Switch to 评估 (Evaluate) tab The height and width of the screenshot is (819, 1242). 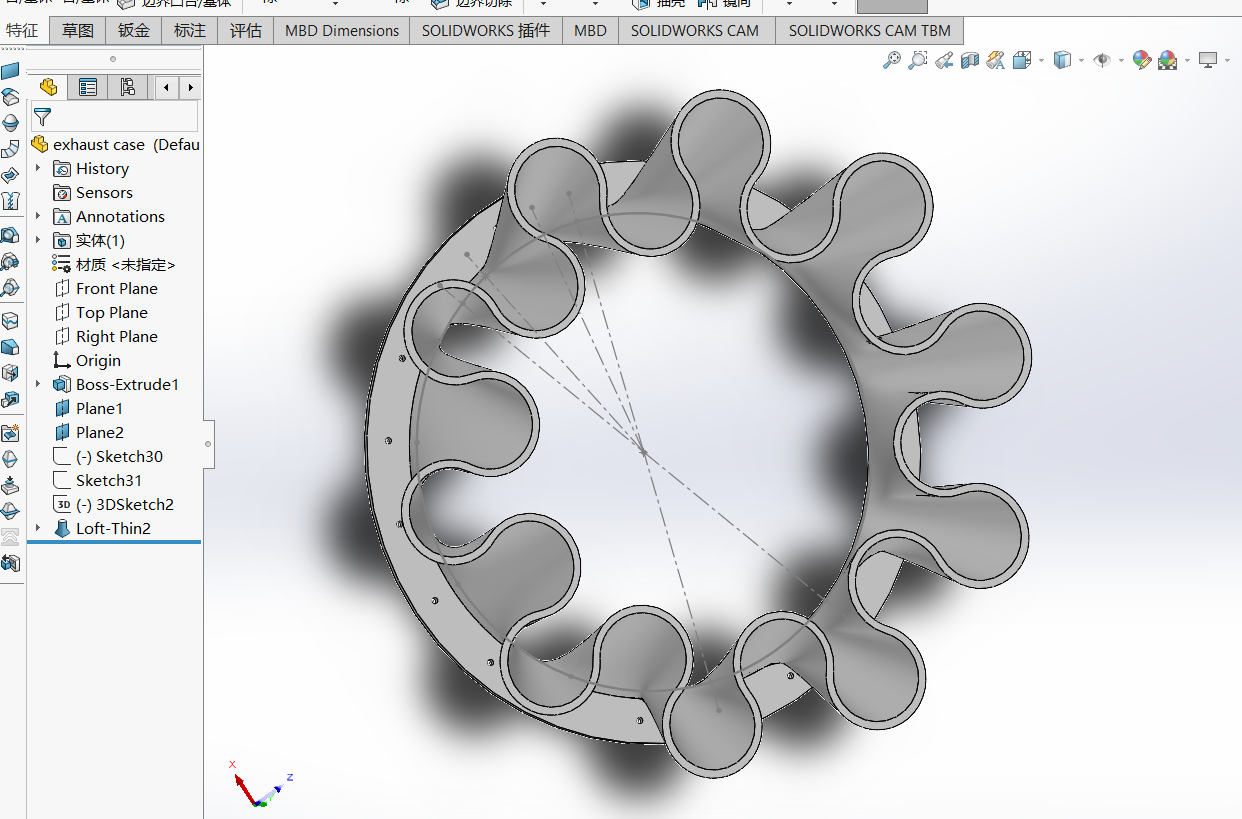(x=245, y=31)
